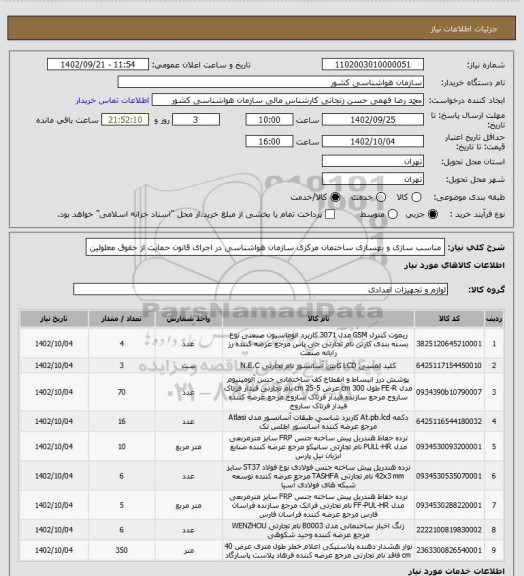
Task: Click the TASHFA ST37 steel handrail name
Action: [318, 476]
